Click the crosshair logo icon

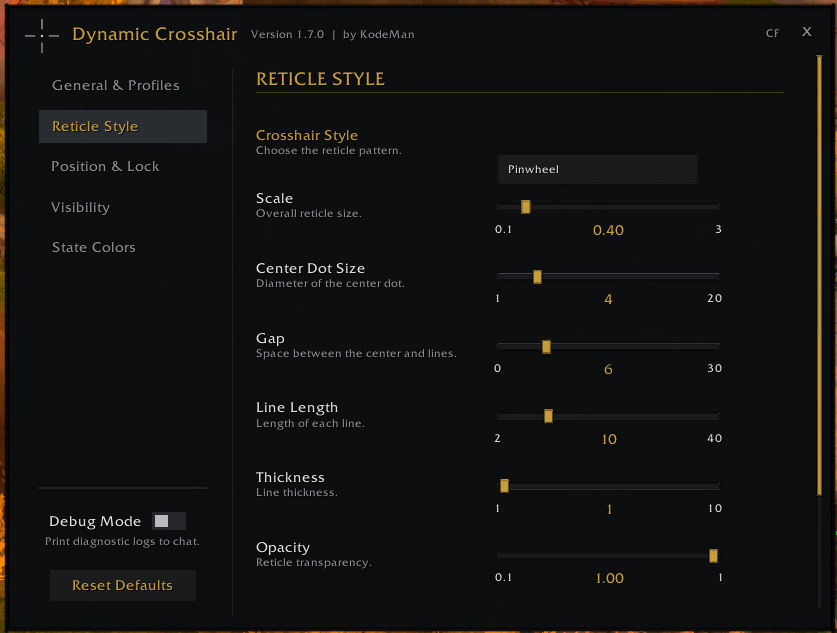click(42, 36)
